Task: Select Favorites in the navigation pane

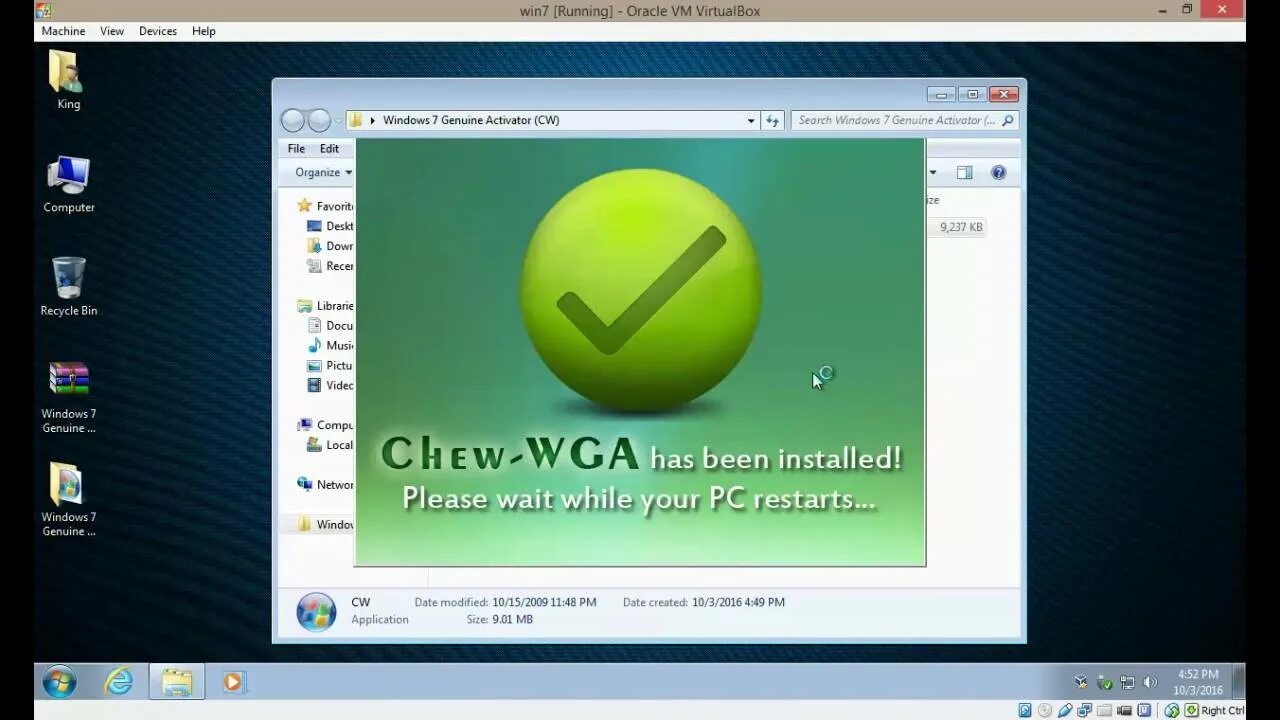Action: click(x=325, y=206)
